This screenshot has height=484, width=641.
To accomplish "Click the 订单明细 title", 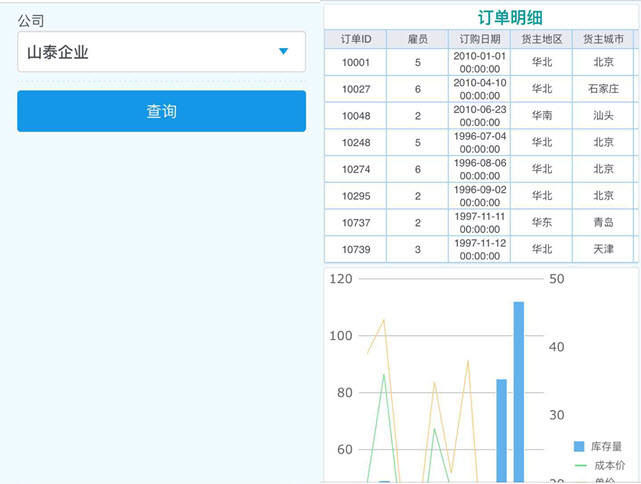I will coord(510,18).
